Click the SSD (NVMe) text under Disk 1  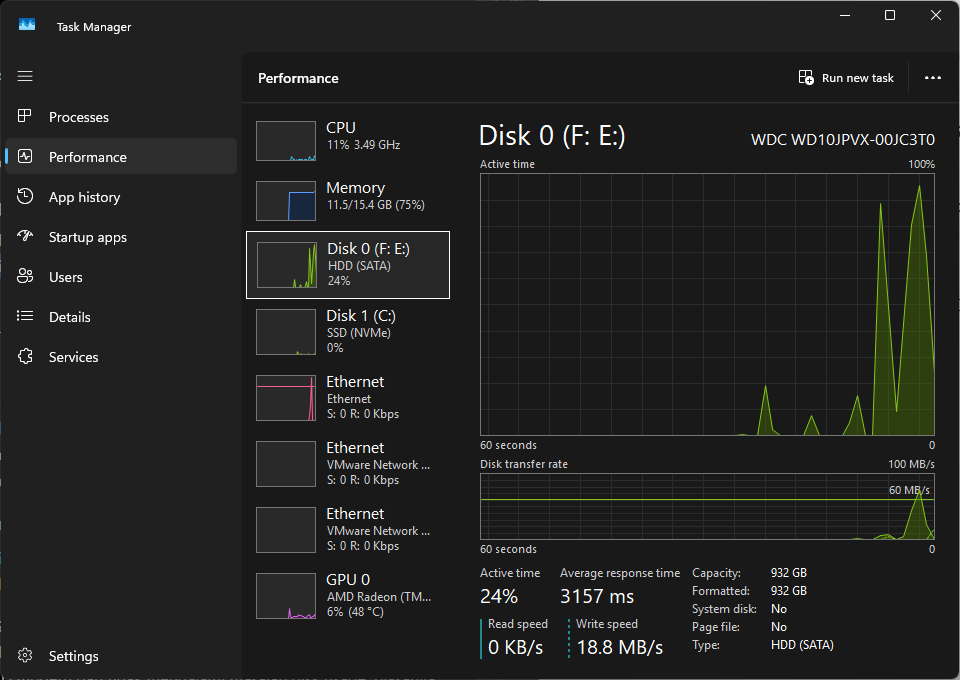(x=359, y=333)
